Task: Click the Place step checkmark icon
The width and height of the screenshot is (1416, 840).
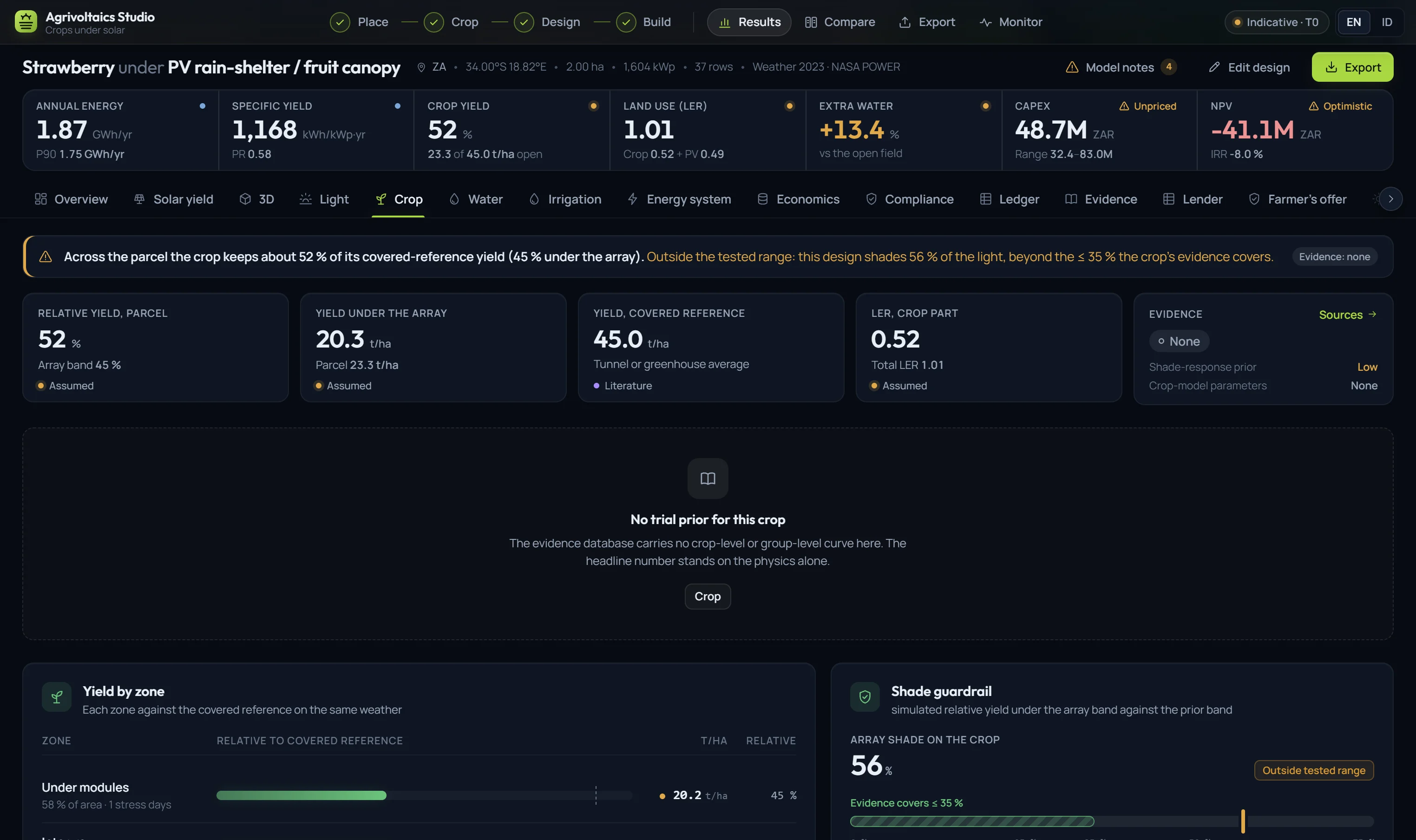Action: click(340, 22)
